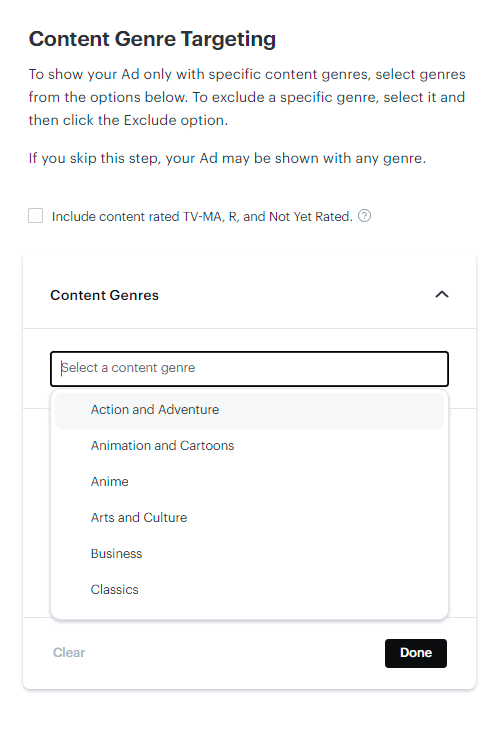502x729 pixels.
Task: Click the Clear link
Action: point(69,653)
